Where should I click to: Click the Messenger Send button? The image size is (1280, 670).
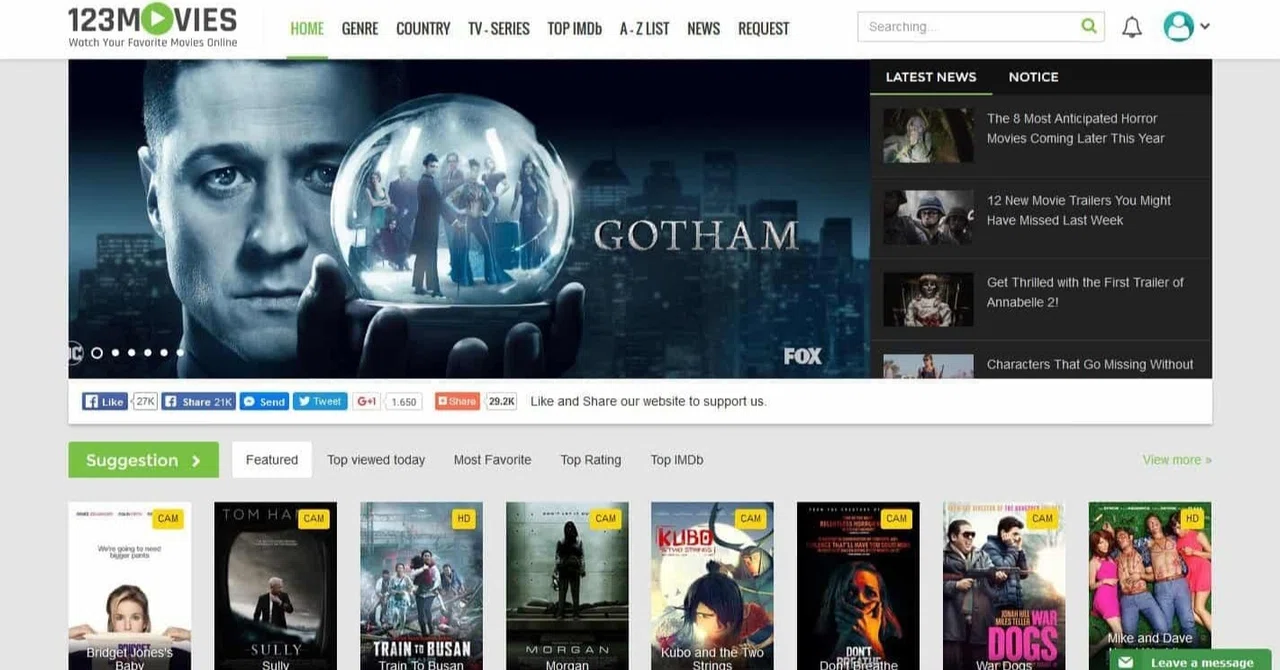coord(264,401)
